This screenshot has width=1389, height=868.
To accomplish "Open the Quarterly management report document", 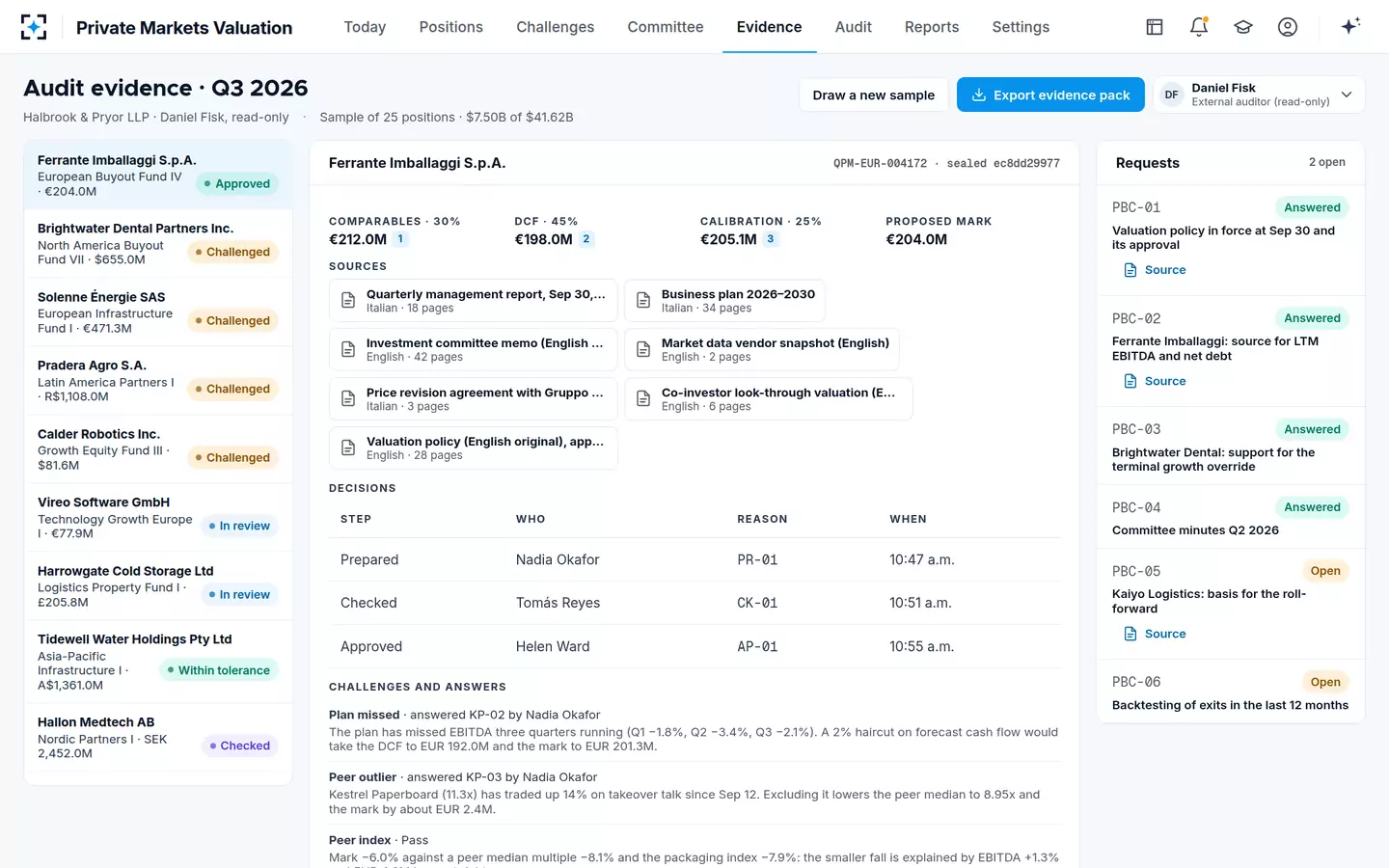I will tap(473, 301).
